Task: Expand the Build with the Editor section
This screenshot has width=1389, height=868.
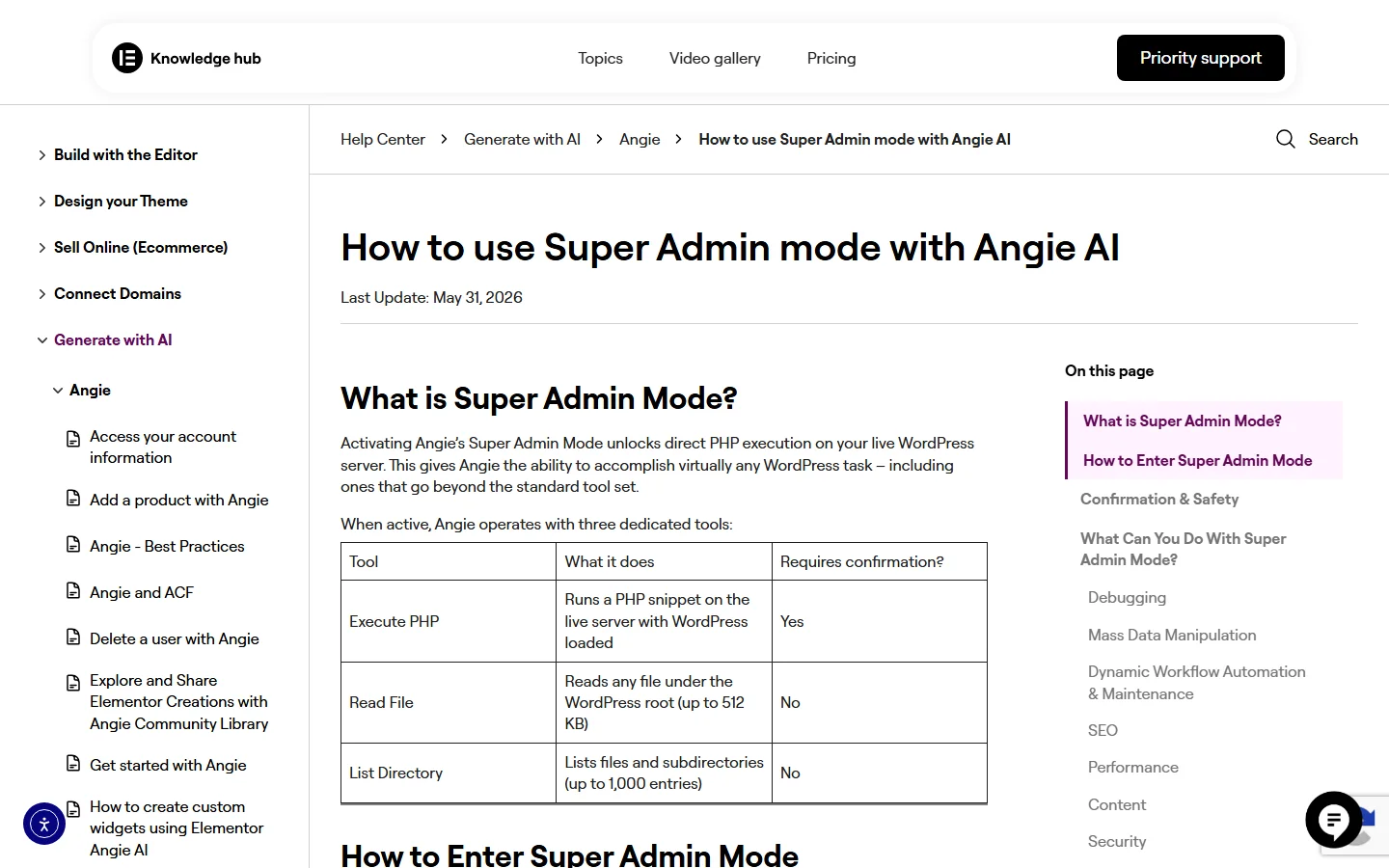Action: (x=41, y=154)
